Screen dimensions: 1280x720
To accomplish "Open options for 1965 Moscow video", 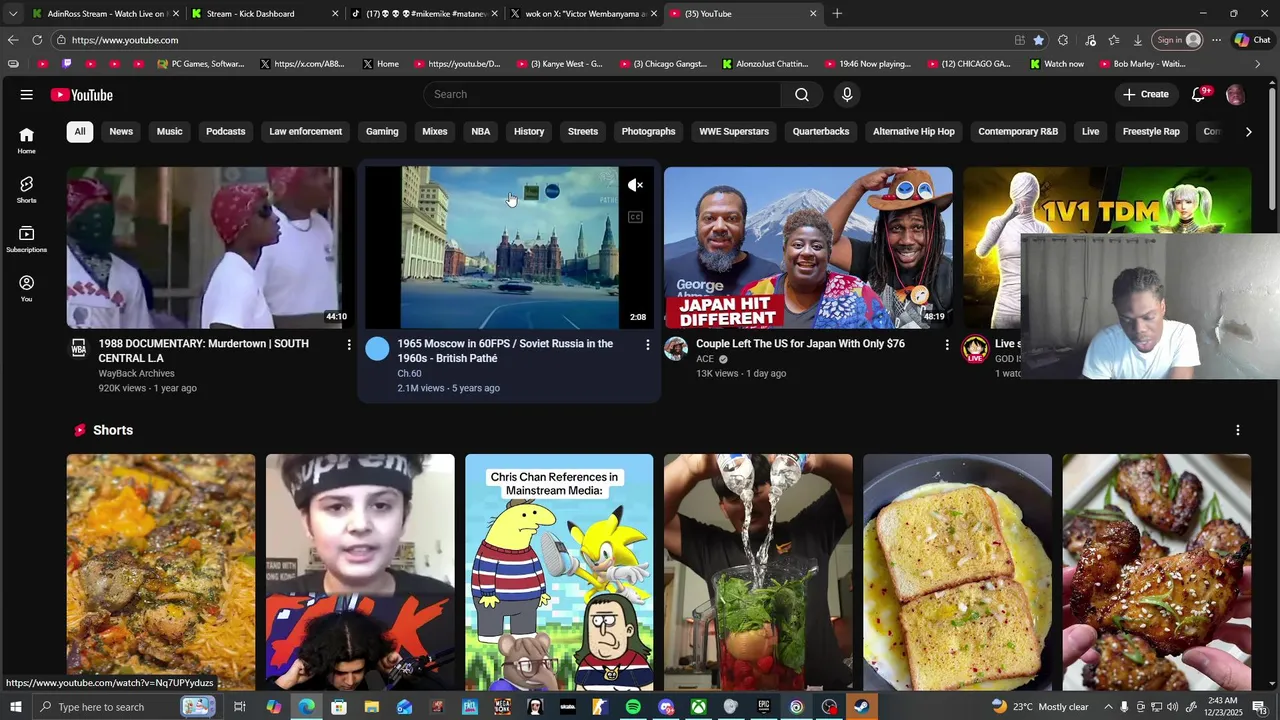I will coord(648,344).
